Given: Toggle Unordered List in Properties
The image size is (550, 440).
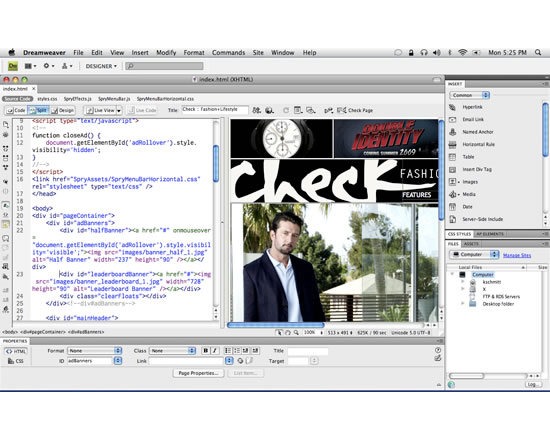Looking at the screenshot, I should [228, 351].
